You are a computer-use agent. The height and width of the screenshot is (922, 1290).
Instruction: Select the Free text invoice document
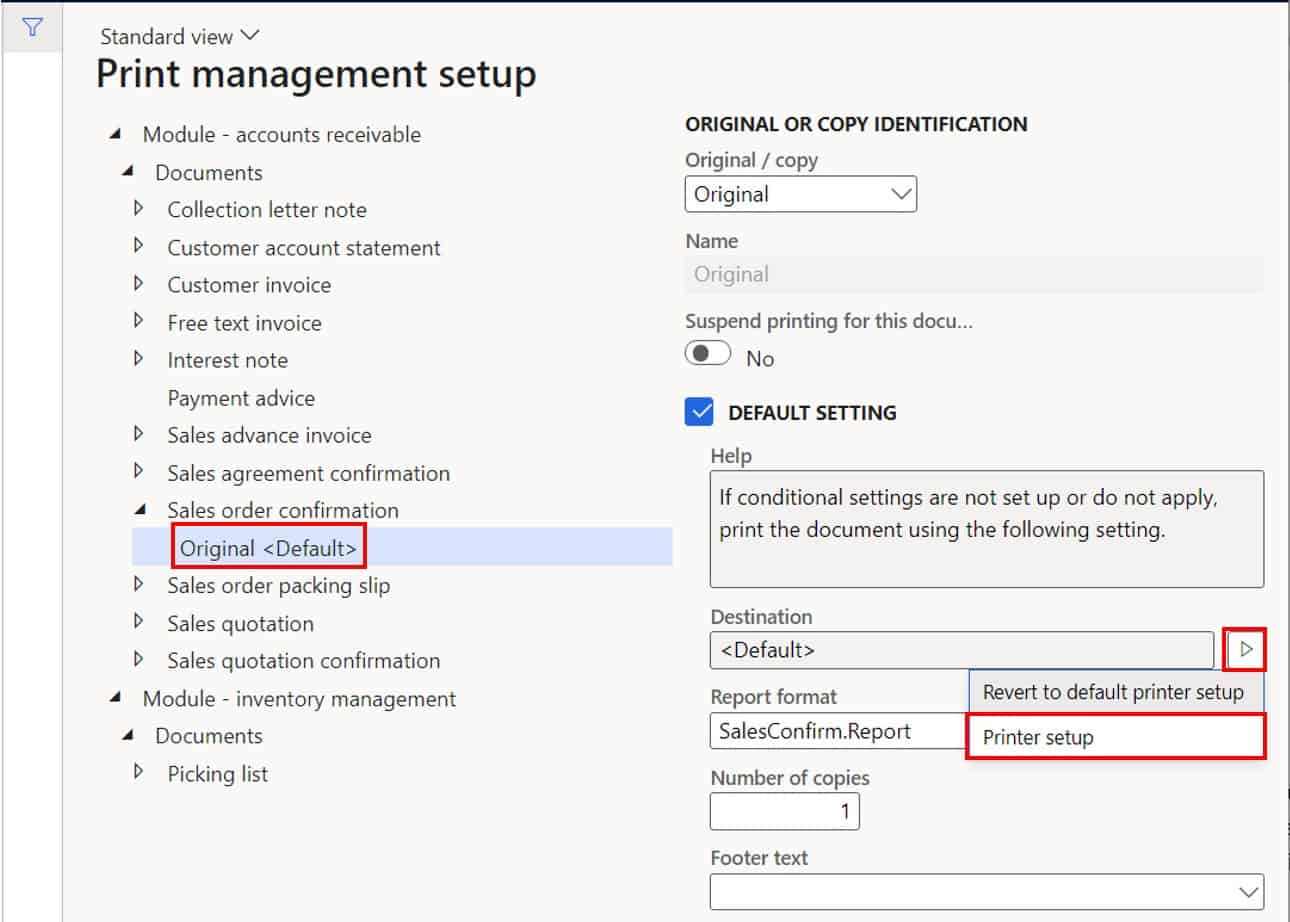click(243, 323)
